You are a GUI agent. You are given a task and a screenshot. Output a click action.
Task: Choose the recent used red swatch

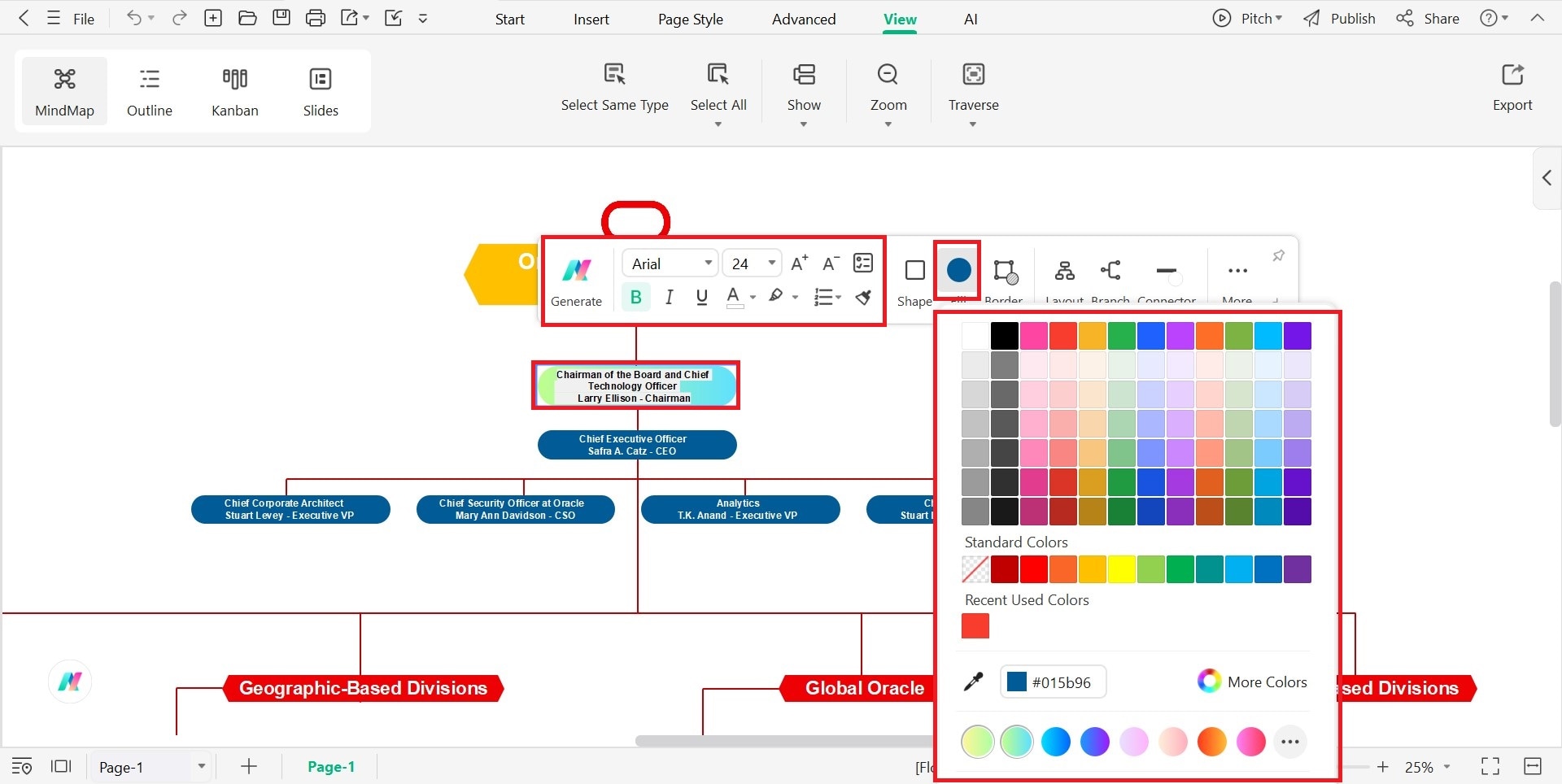tap(975, 626)
